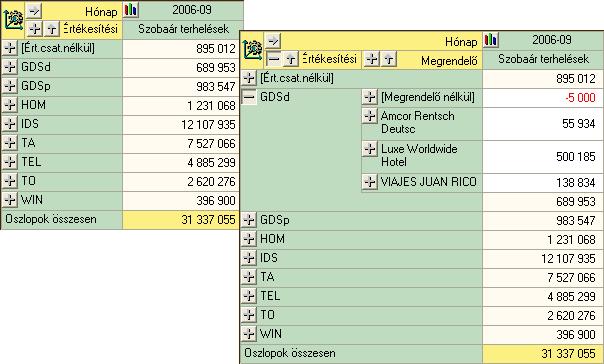Expand GDSd row in left table

point(10,67)
